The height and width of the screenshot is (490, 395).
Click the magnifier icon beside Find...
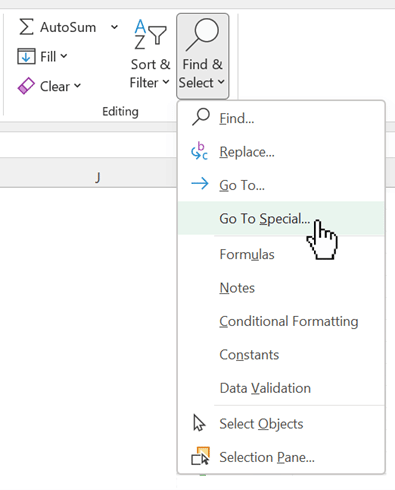tap(201, 117)
